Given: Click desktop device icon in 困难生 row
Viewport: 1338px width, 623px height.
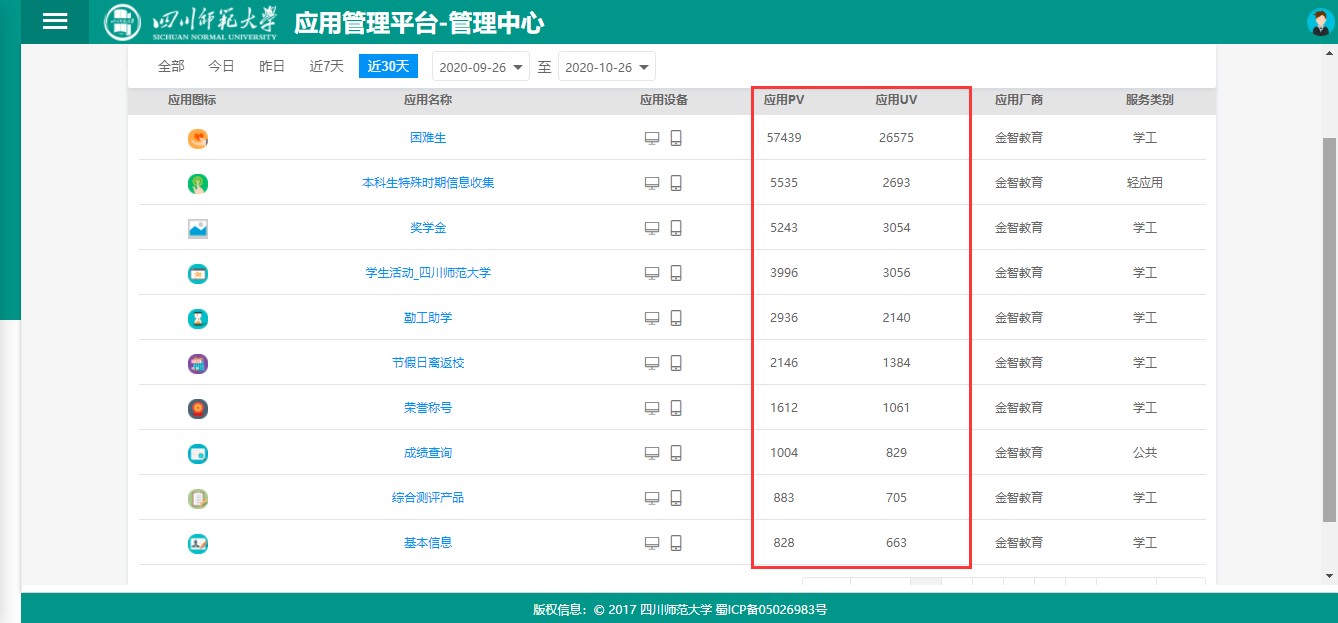Looking at the screenshot, I should click(x=652, y=138).
